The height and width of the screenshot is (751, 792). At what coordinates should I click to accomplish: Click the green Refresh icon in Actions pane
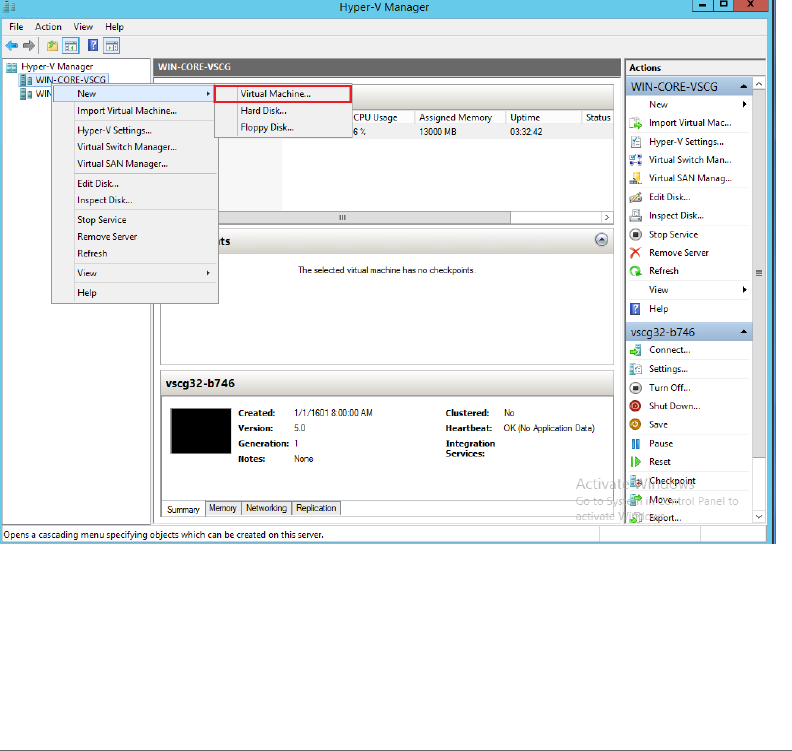tap(635, 271)
